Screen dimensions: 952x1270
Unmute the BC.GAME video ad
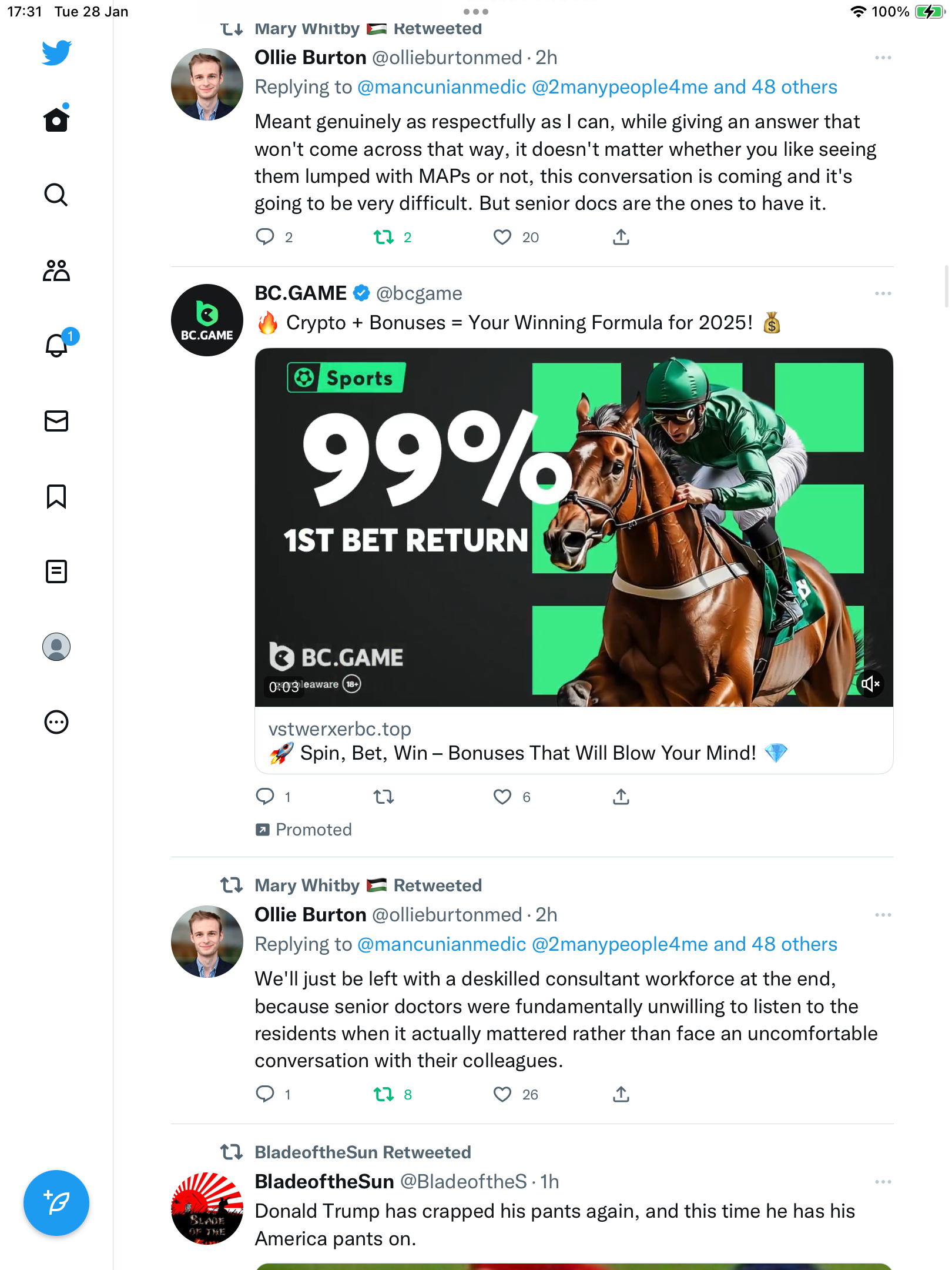pos(870,684)
